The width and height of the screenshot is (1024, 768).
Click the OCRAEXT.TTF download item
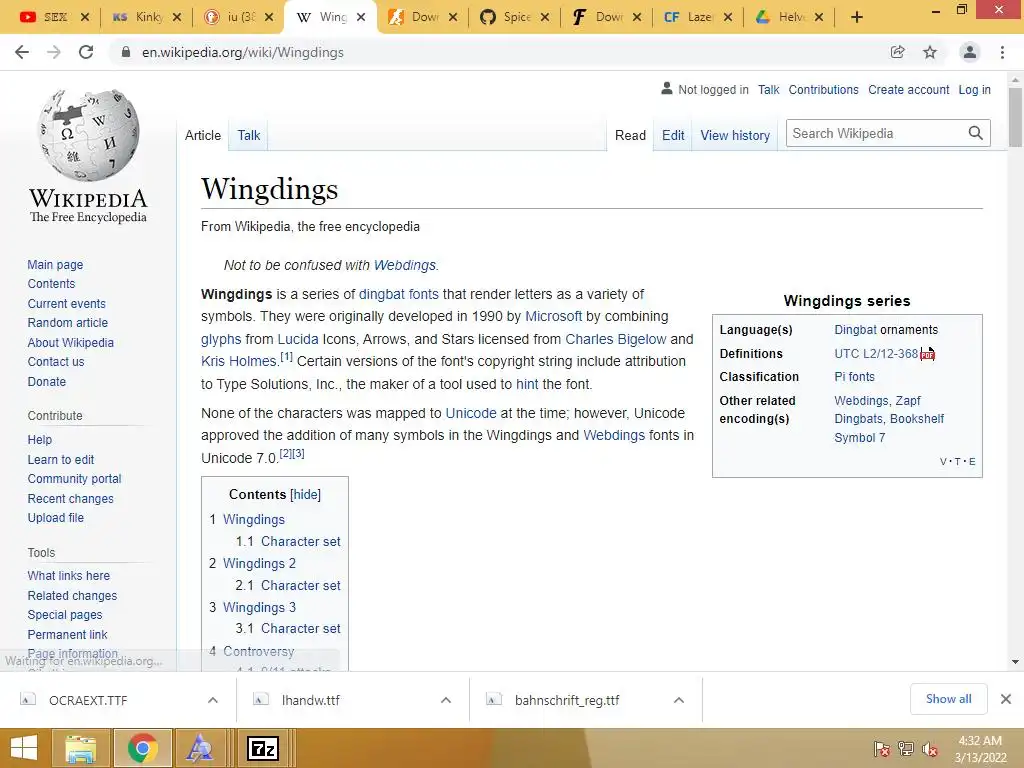point(88,700)
